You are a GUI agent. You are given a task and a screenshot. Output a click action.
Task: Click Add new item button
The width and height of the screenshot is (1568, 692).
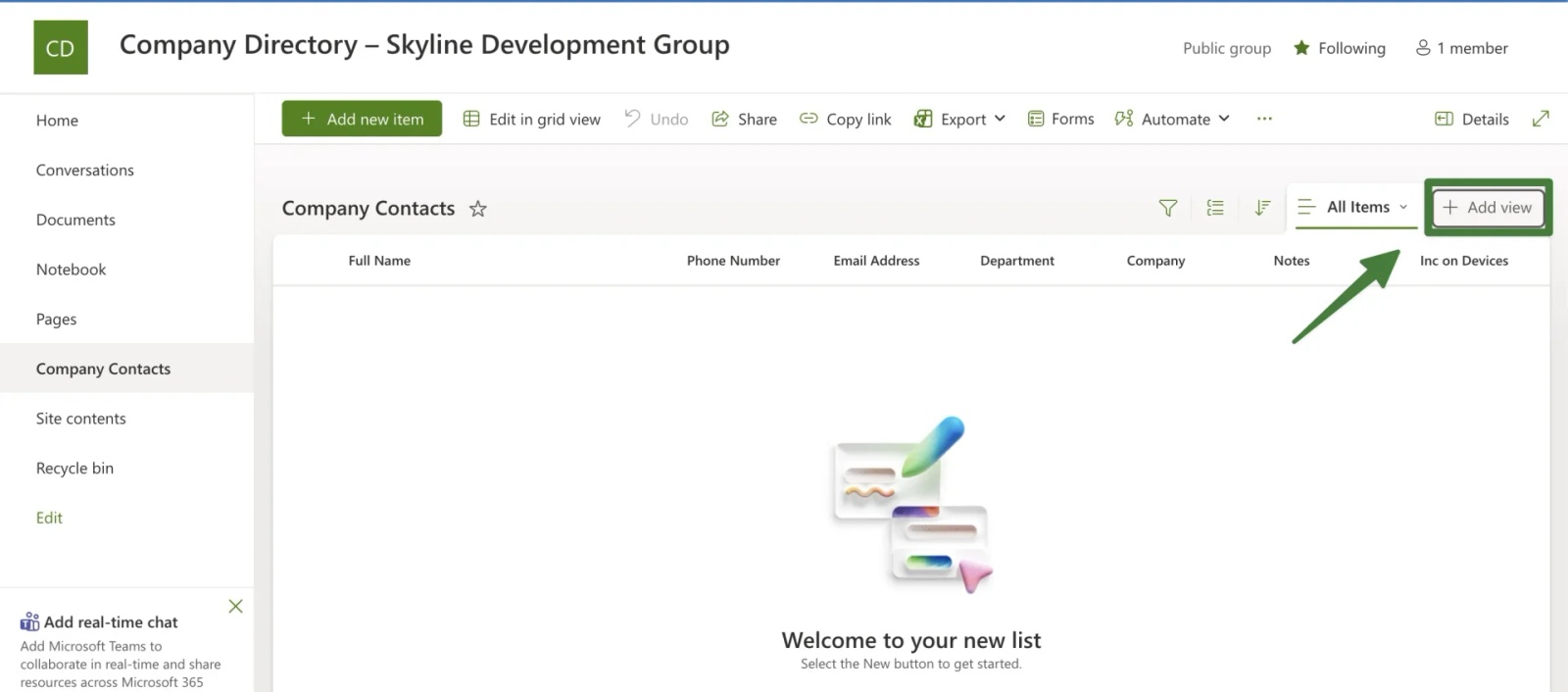coord(362,119)
